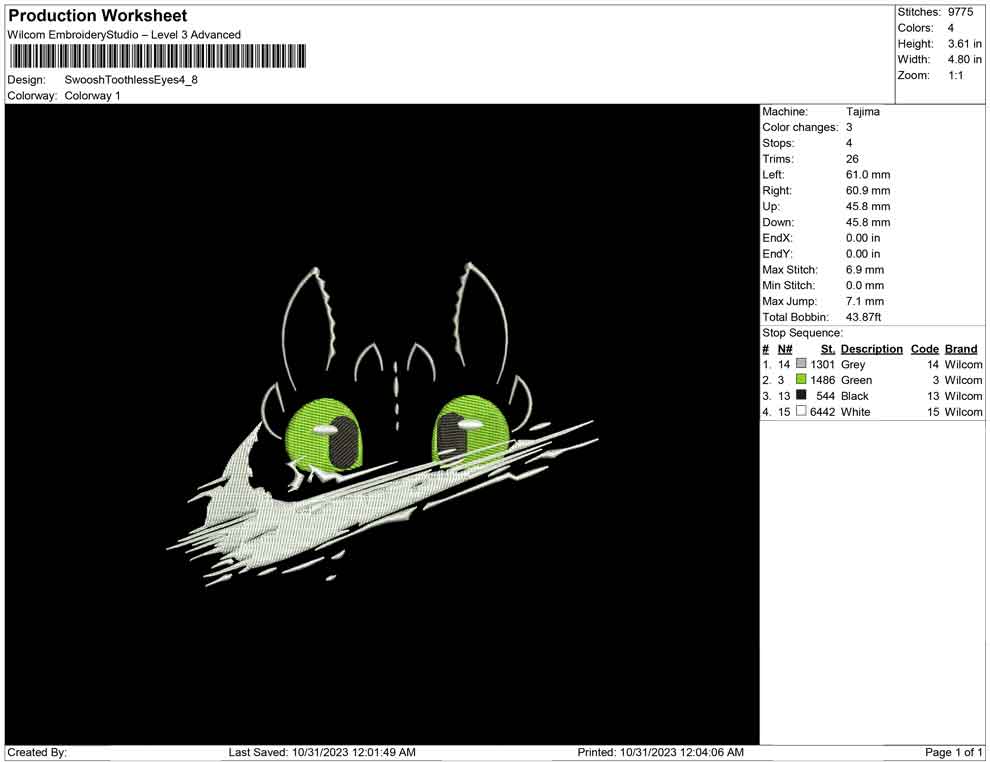Click the Code column header
The image size is (990, 762).
[924, 349]
